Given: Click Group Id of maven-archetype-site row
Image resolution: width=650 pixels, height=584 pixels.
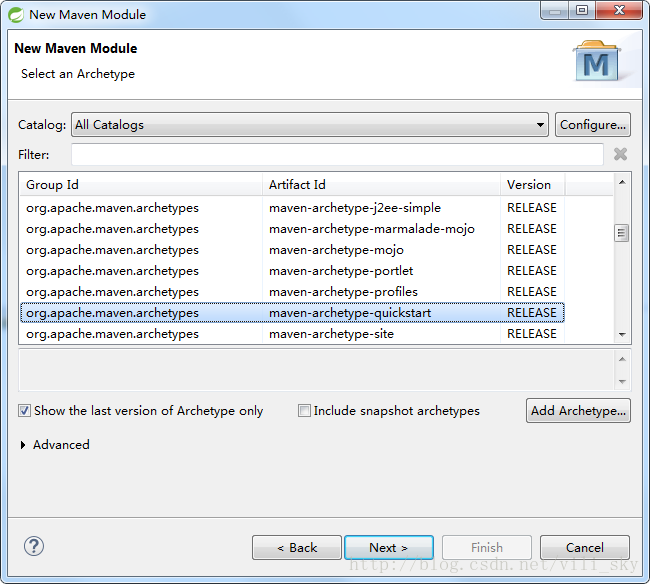Looking at the screenshot, I should point(112,334).
